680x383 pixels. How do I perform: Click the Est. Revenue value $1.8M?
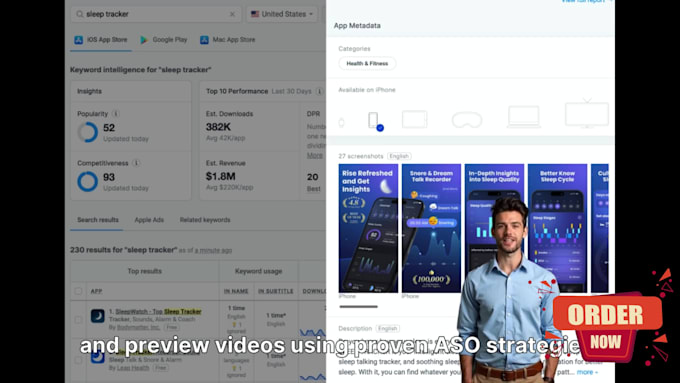220,177
